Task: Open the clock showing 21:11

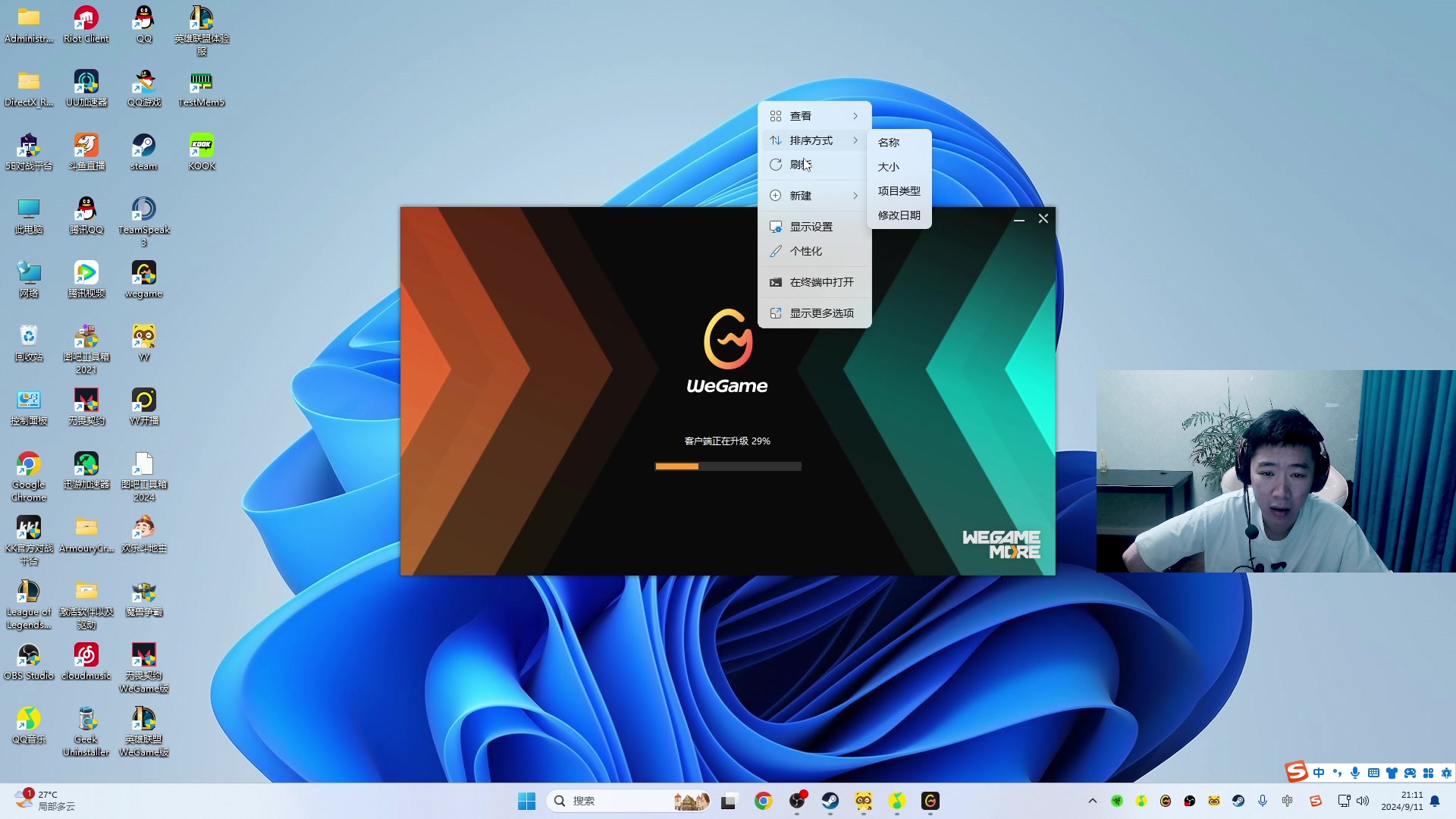Action: point(1402,801)
